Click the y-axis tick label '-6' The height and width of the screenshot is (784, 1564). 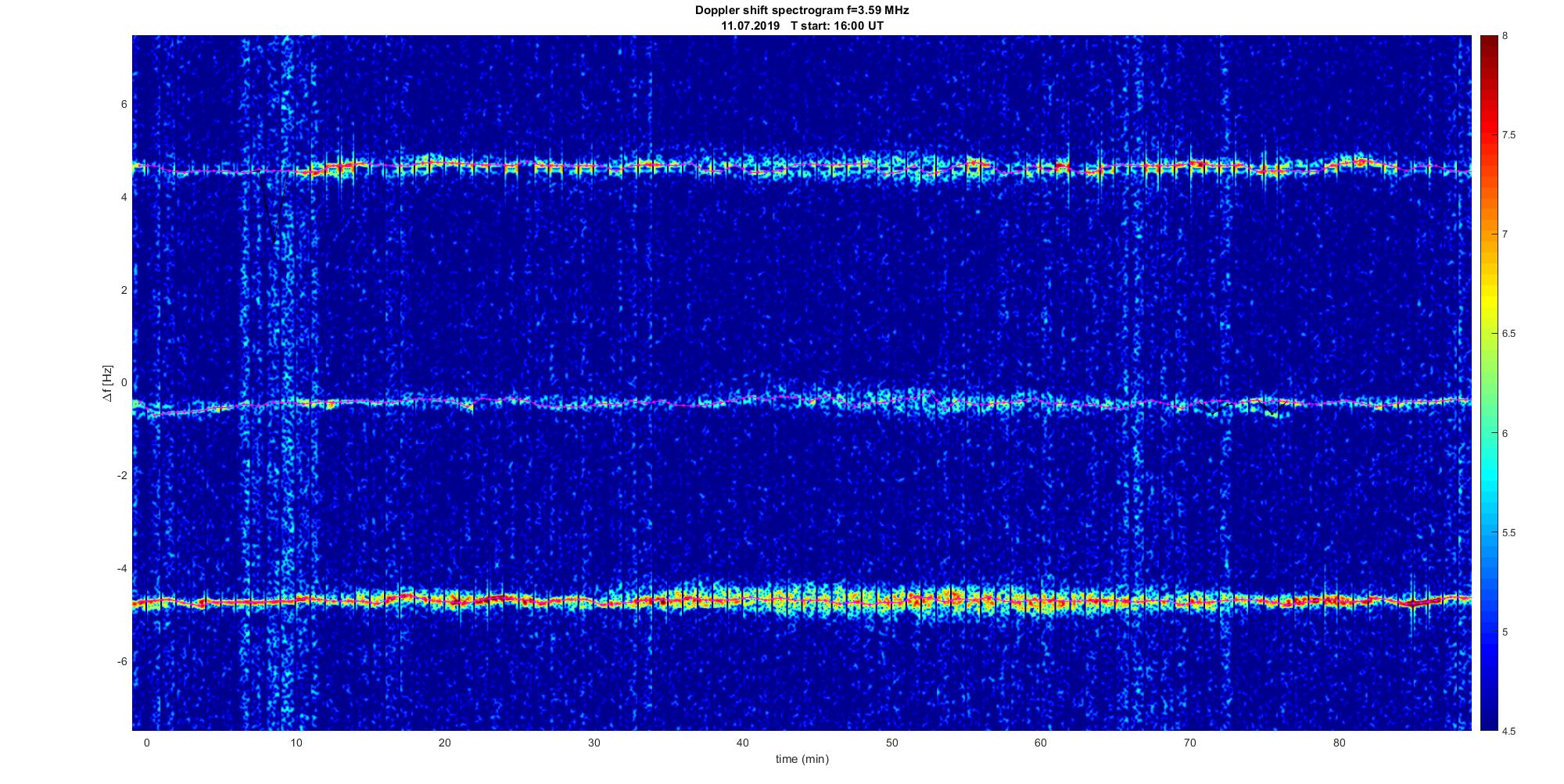tap(122, 661)
